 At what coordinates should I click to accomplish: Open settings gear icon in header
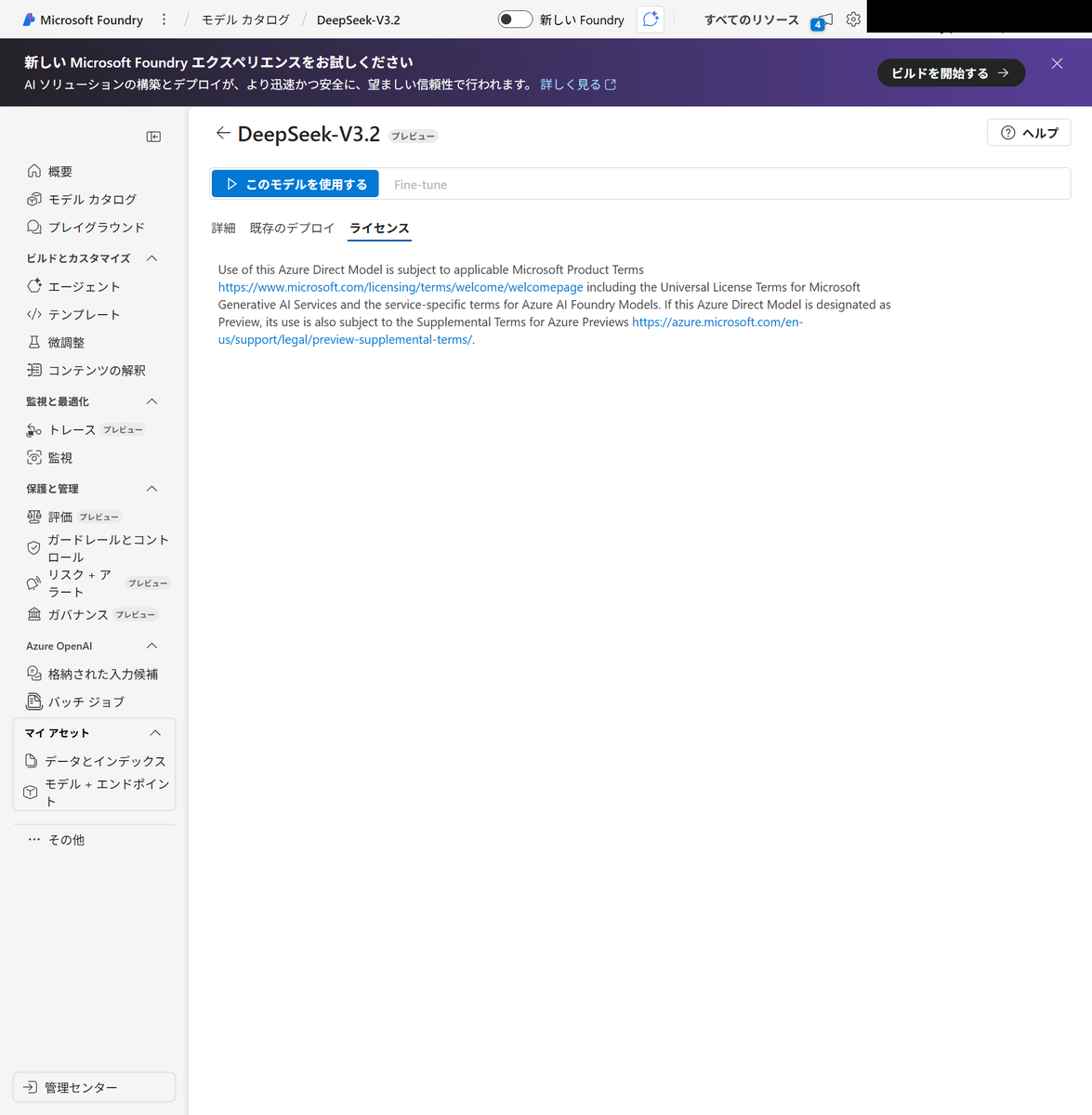[x=853, y=20]
